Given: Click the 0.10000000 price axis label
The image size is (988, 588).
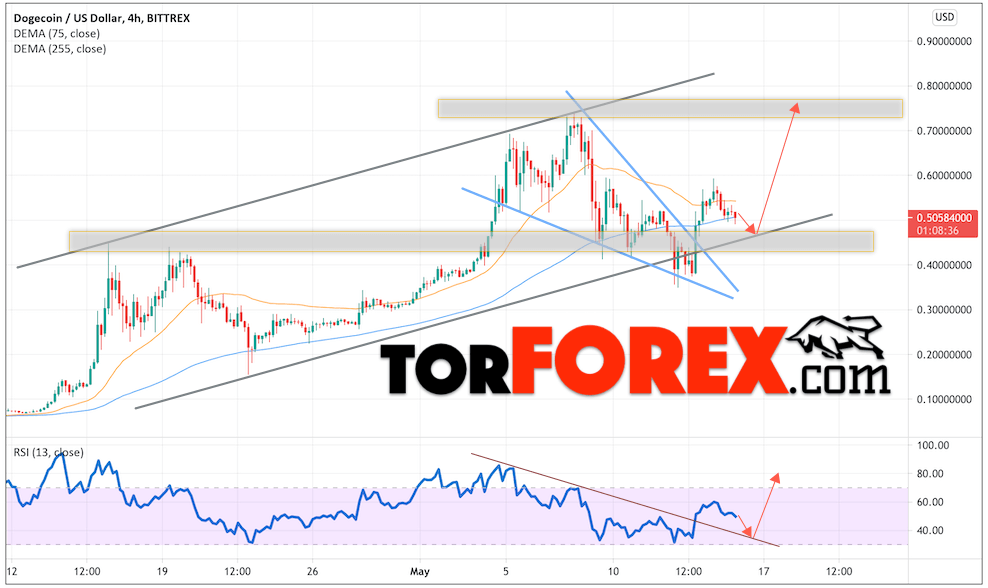Looking at the screenshot, I should [x=943, y=399].
